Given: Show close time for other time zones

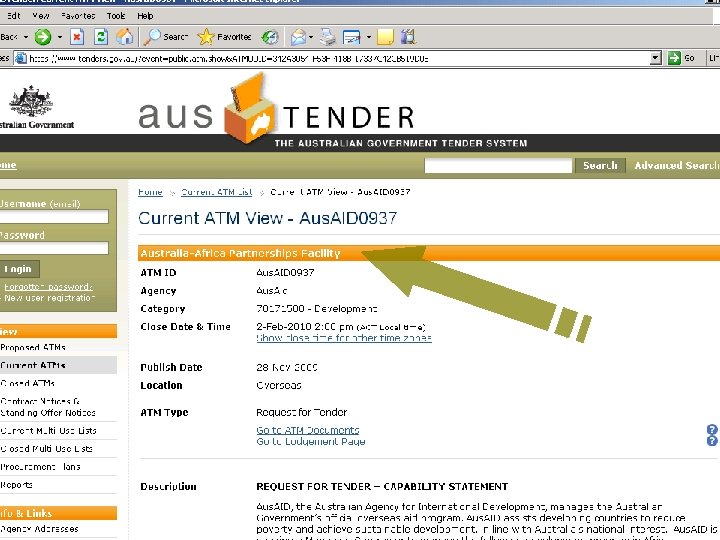Looking at the screenshot, I should click(344, 338).
